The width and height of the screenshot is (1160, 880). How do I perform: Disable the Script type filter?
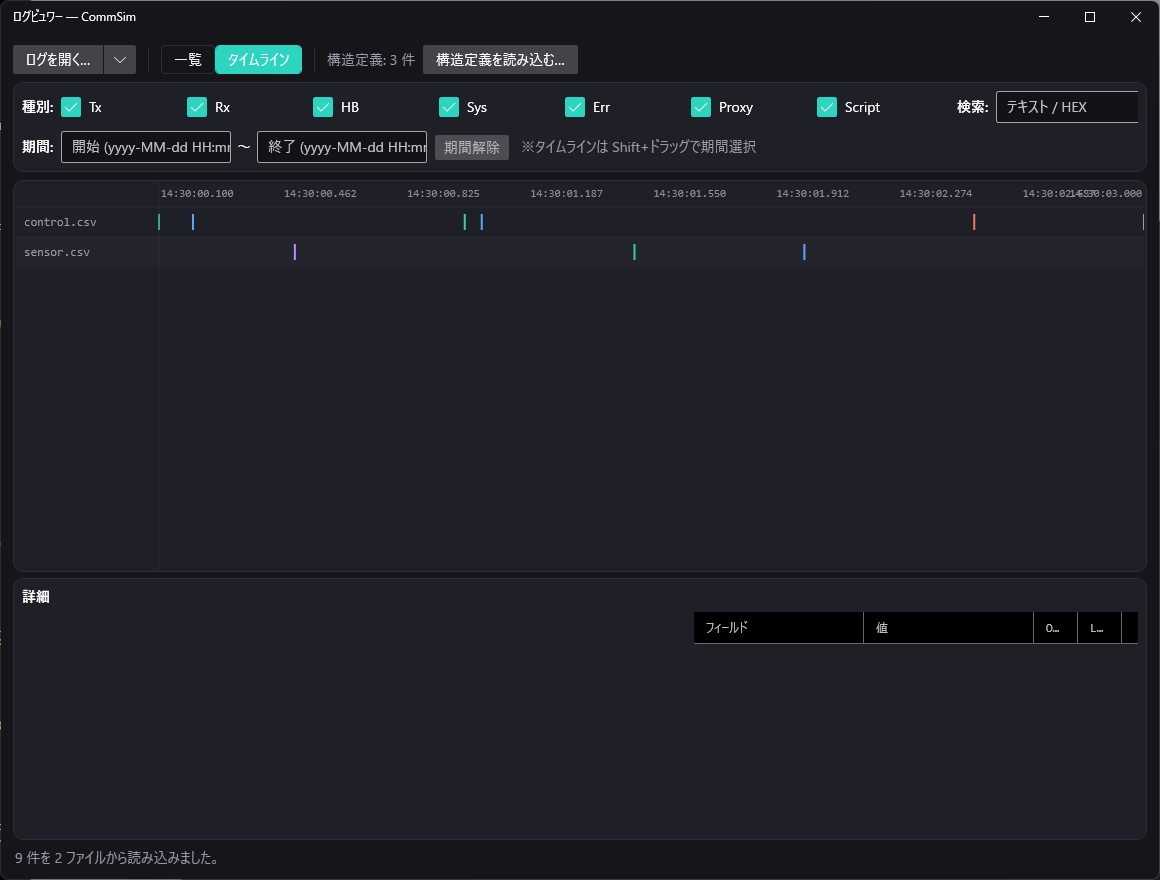click(826, 107)
